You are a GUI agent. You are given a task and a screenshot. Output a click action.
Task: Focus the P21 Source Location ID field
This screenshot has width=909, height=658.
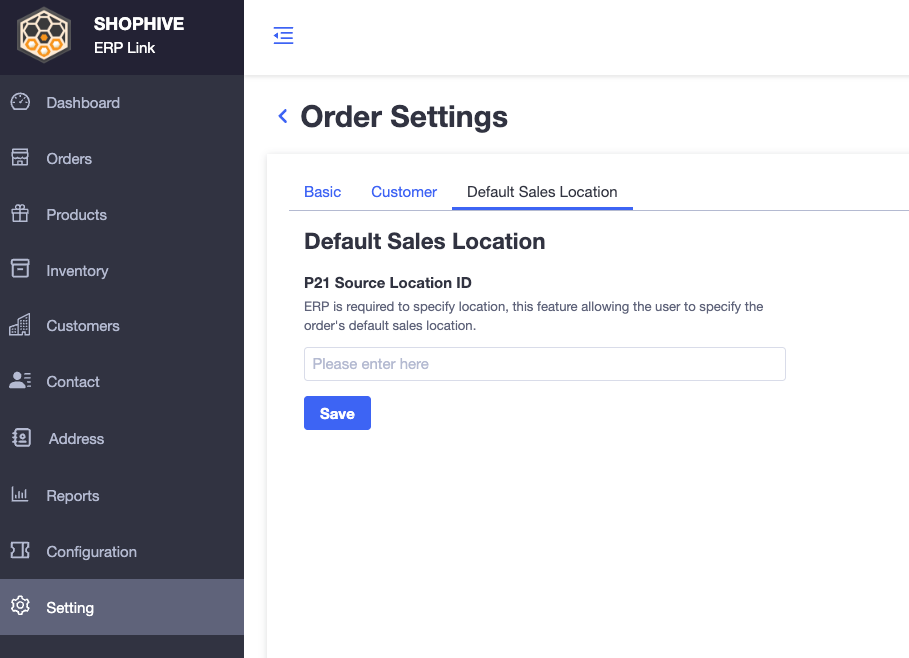[x=545, y=364]
